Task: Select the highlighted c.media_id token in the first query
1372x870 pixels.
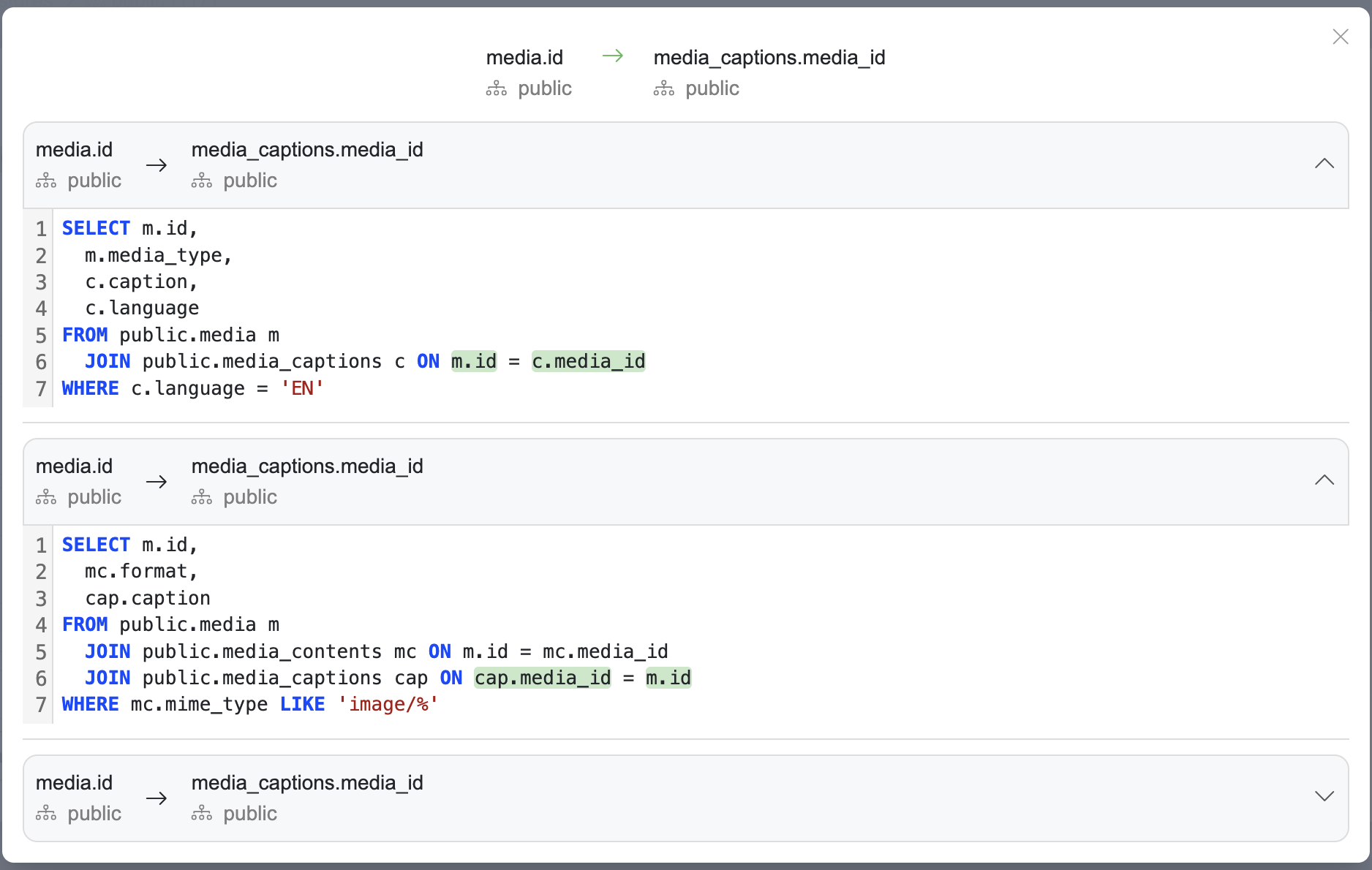Action: tap(588, 360)
